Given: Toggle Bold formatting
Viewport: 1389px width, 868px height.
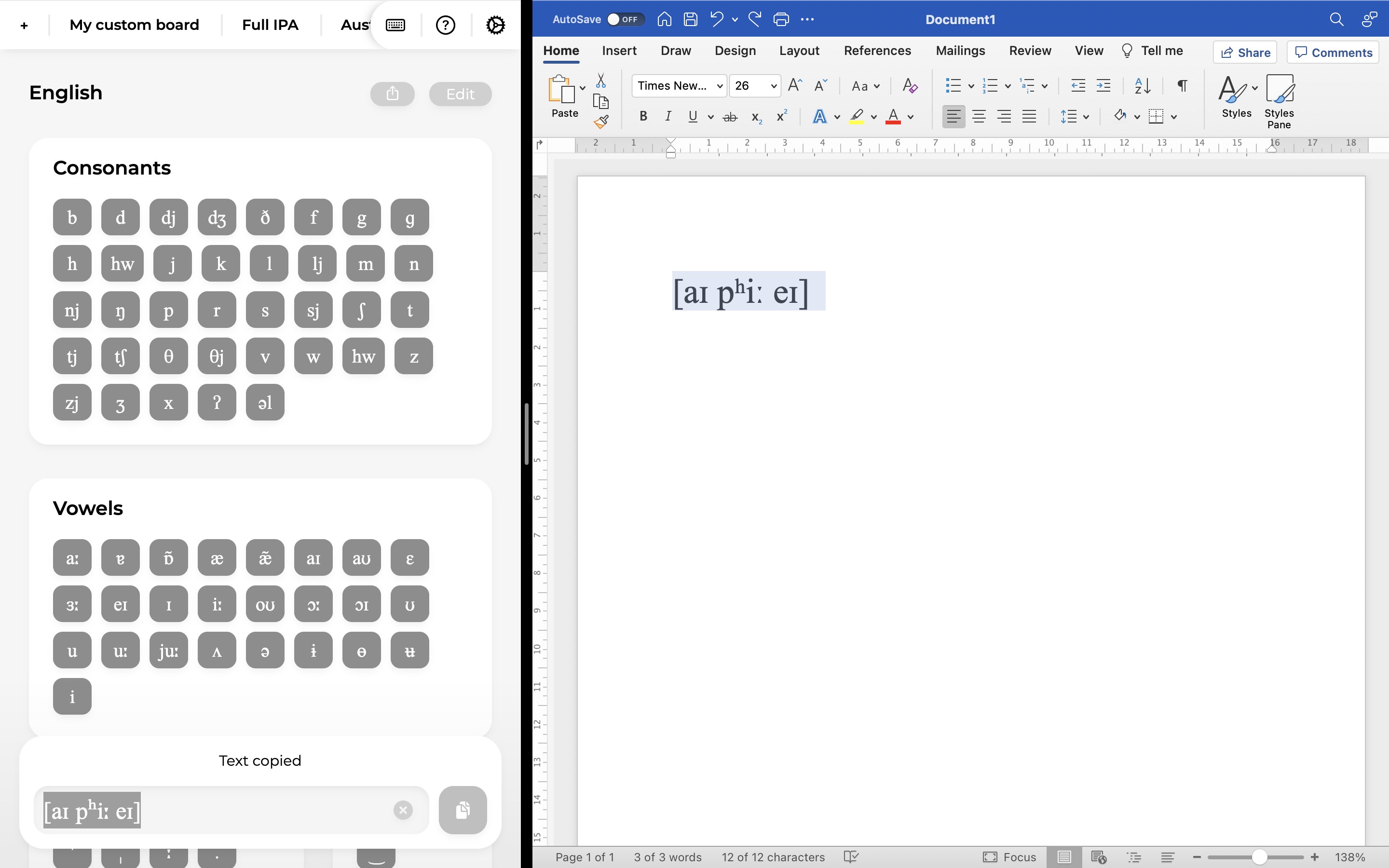Looking at the screenshot, I should click(643, 117).
